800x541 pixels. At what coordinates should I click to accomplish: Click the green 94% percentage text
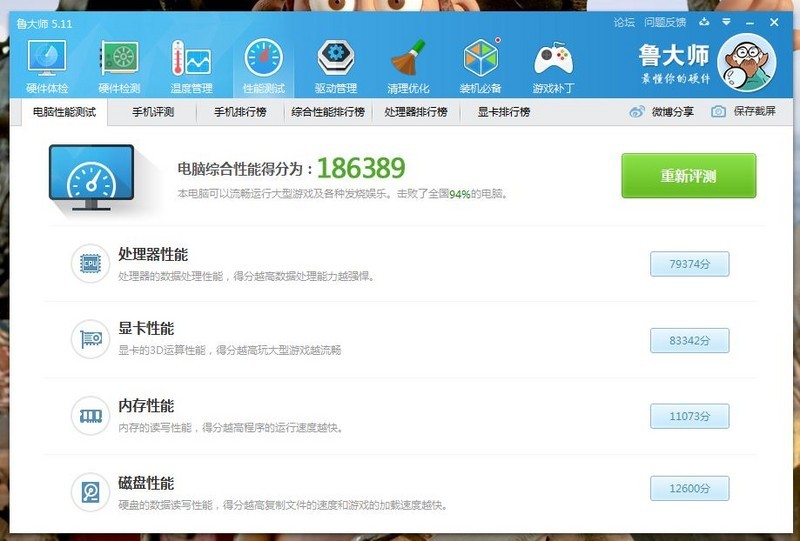(x=460, y=194)
